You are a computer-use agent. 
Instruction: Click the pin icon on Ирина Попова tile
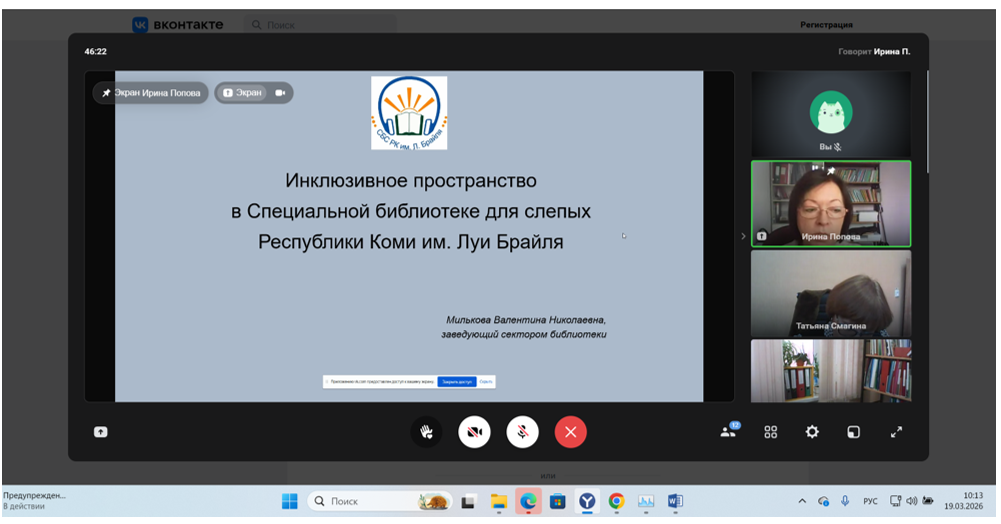coord(831,170)
